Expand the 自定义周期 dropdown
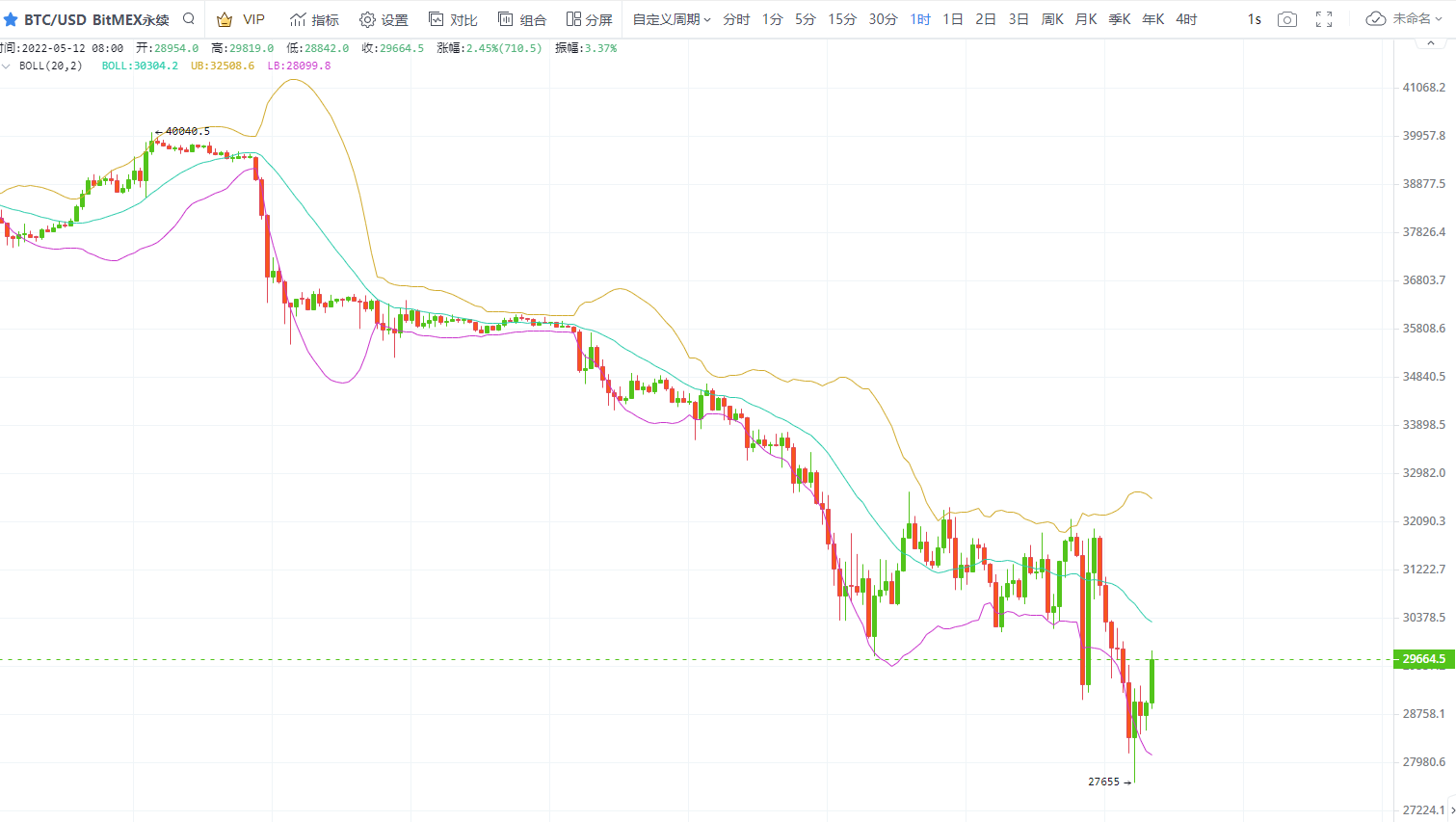This screenshot has width=1456, height=822. coord(671,19)
